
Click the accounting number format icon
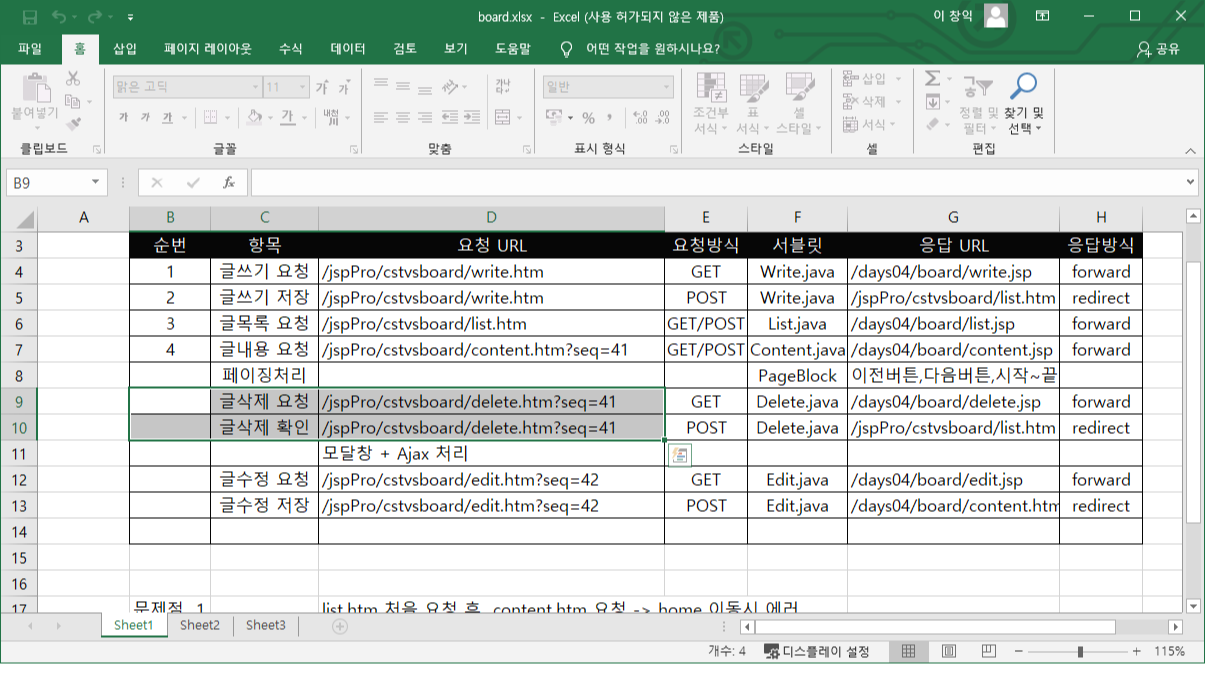[x=554, y=117]
